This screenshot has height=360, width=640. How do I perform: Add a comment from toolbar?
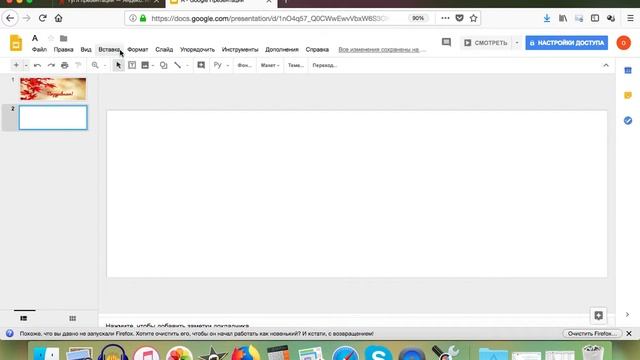201,65
